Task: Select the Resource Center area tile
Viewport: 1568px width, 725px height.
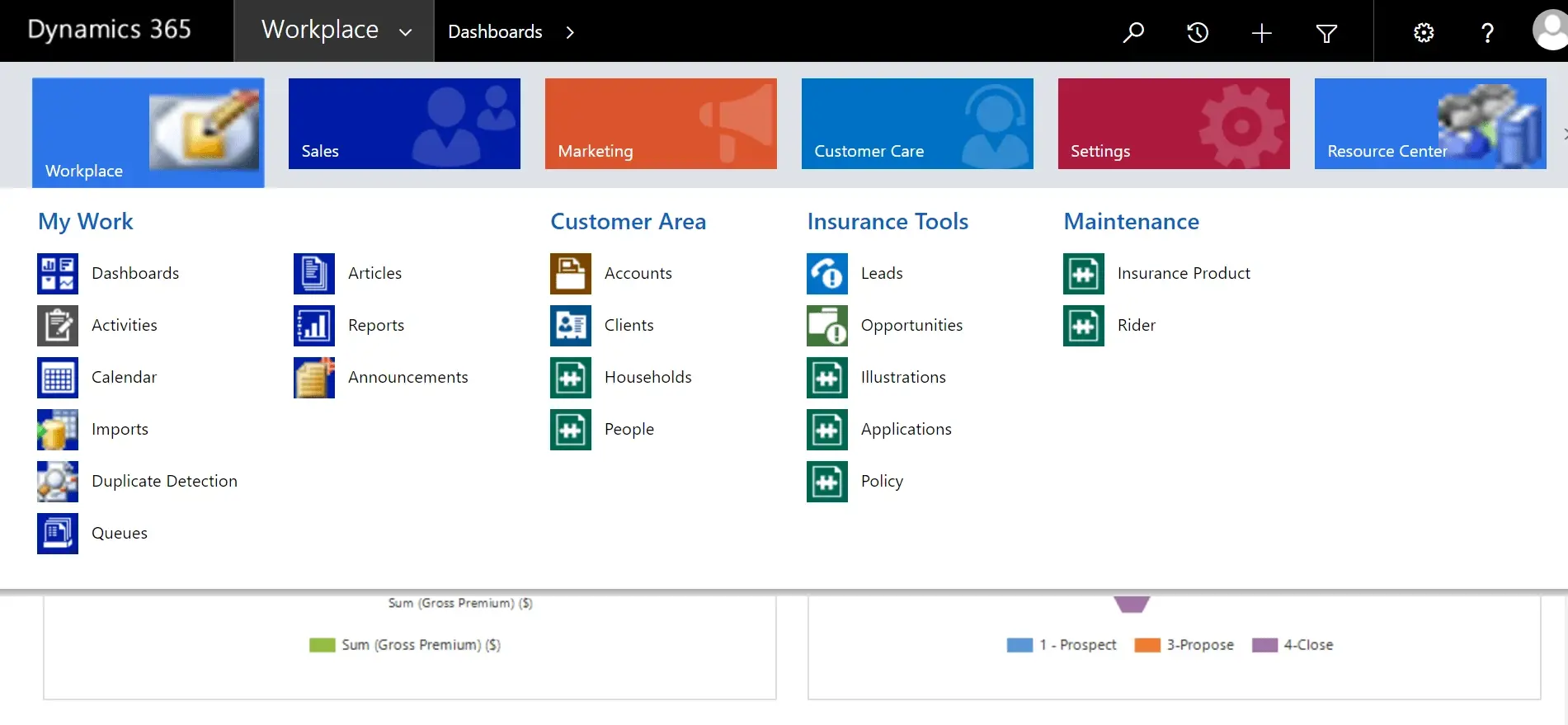Action: pos(1430,124)
